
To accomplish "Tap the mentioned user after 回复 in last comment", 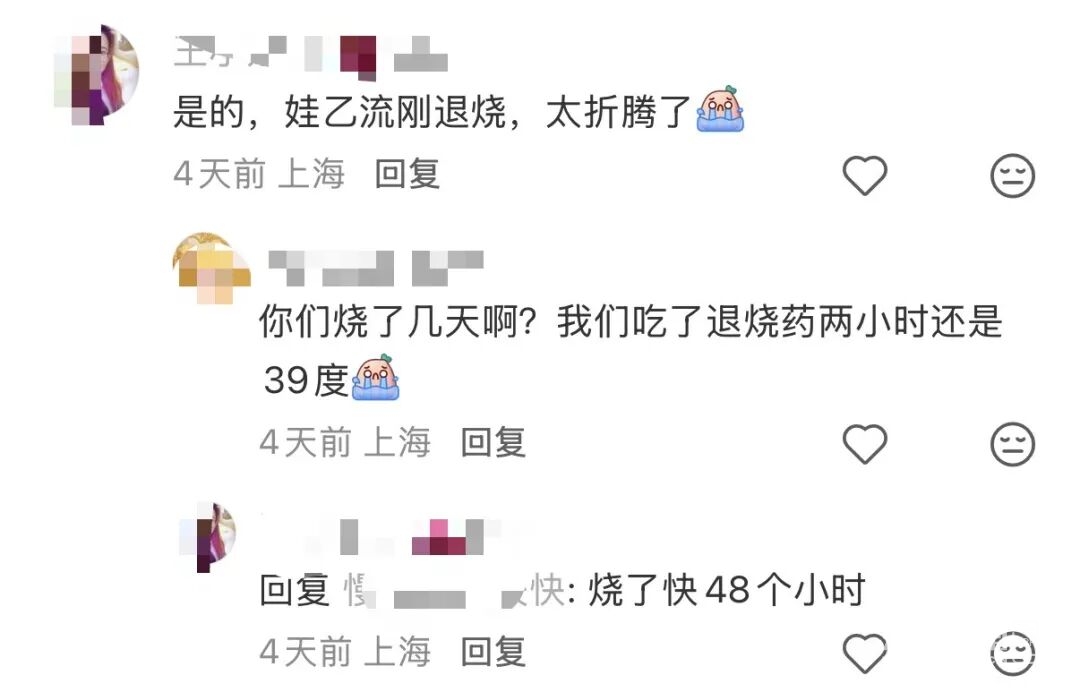I will coord(455,591).
